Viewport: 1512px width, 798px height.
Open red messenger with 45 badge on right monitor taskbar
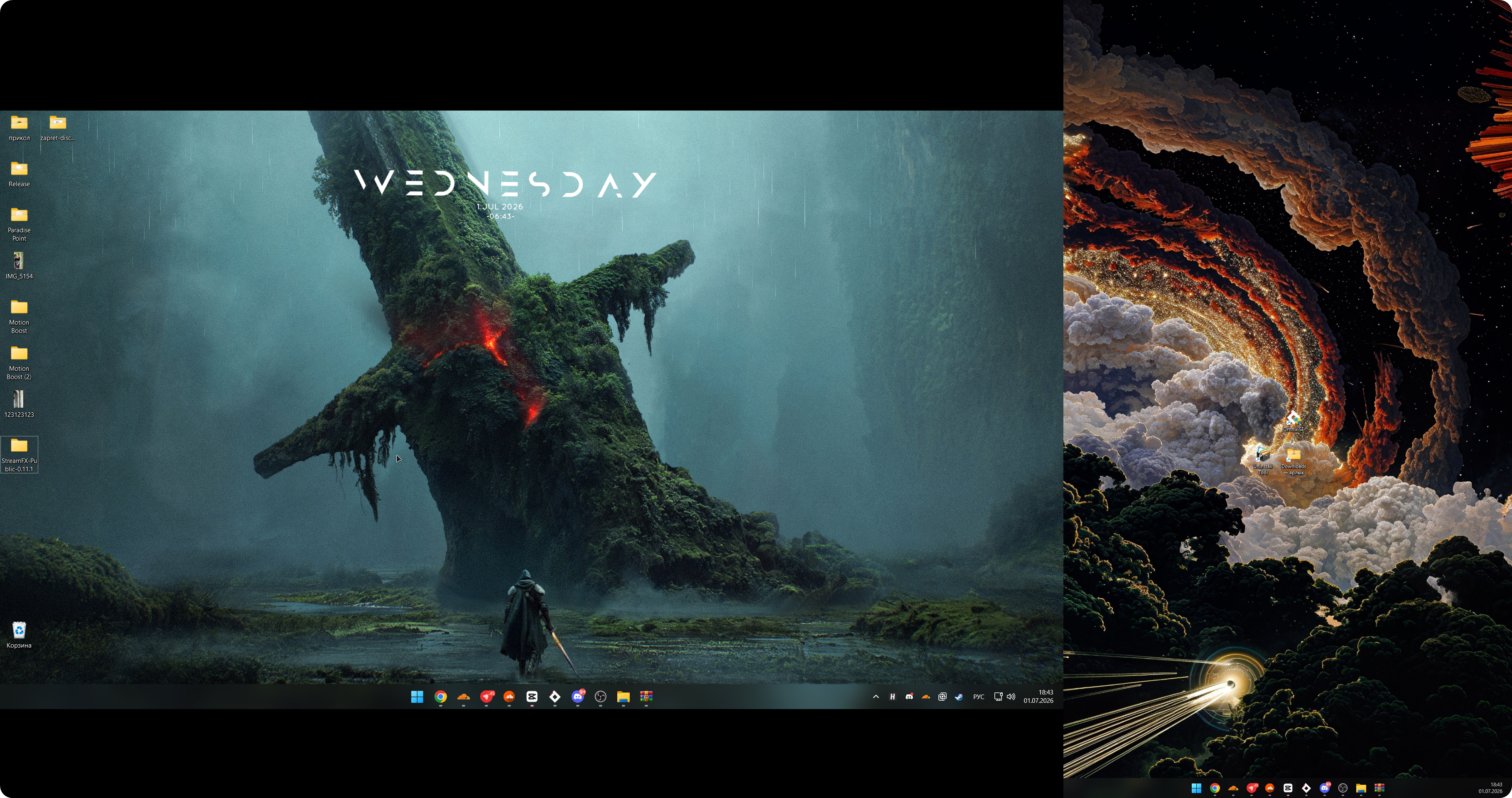pos(1252,788)
